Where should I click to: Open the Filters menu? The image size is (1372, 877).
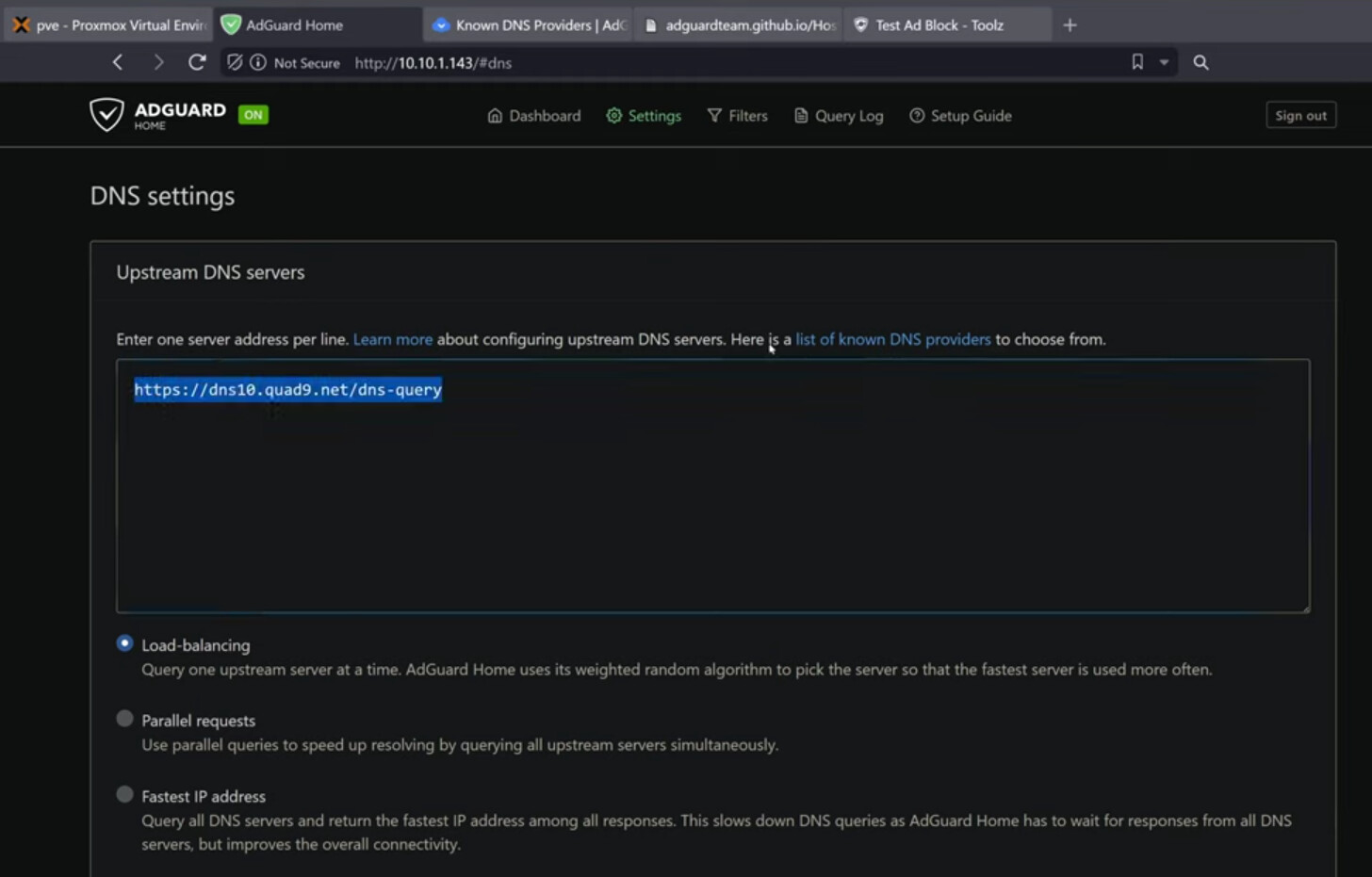[737, 116]
